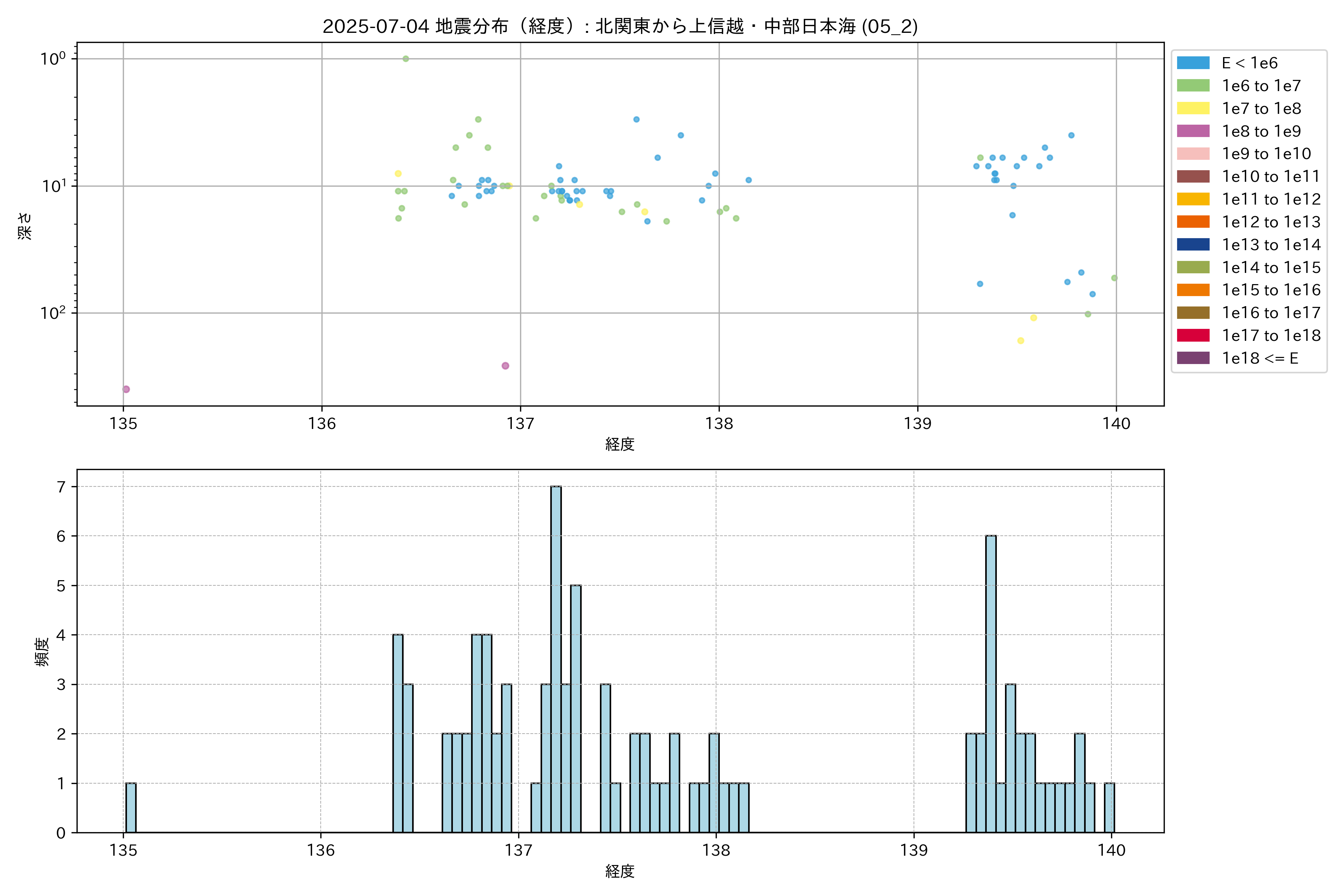Click the green point at depth 10^0
Screen dimensions: 1344x896
coord(406,59)
